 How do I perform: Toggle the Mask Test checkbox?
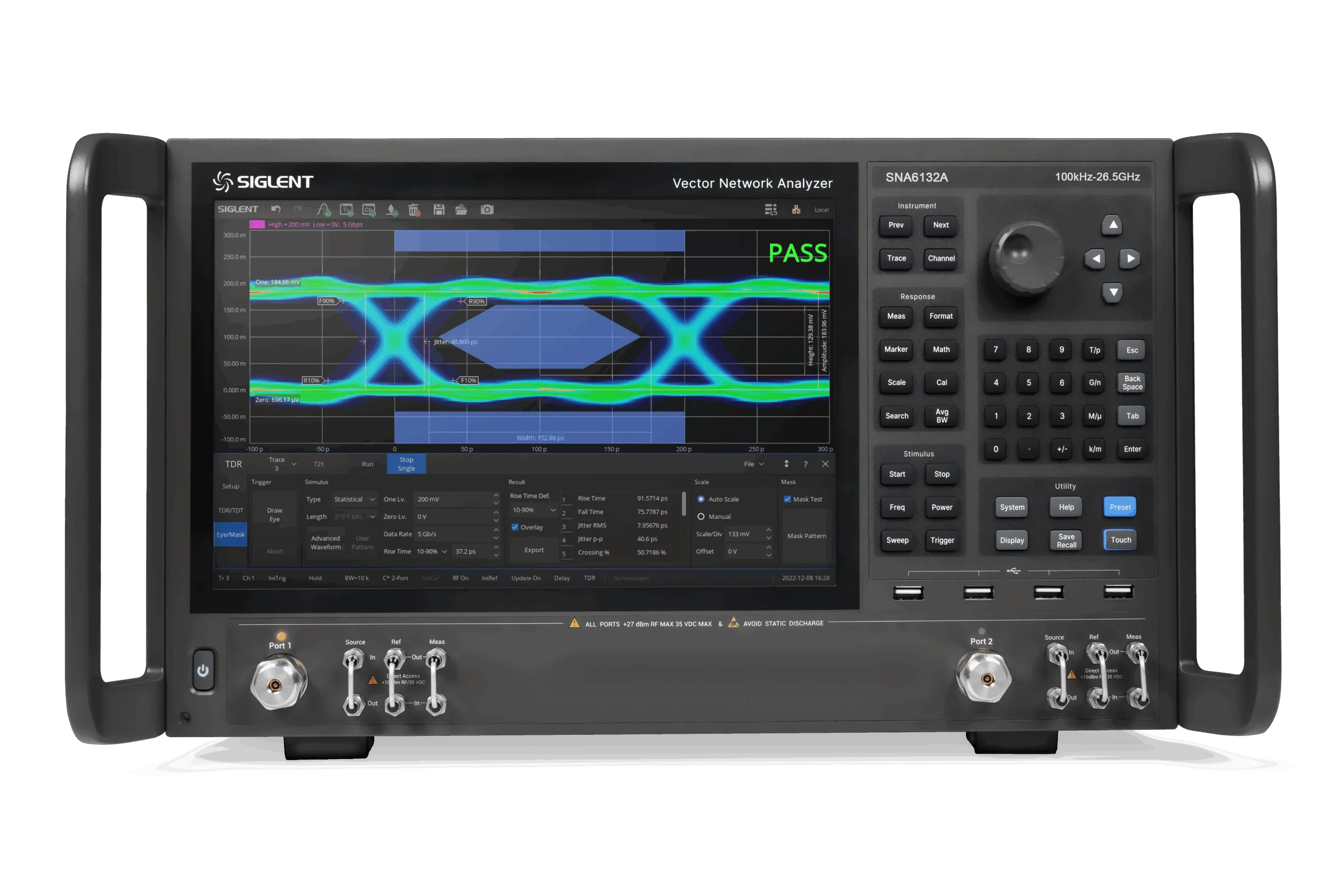787,499
